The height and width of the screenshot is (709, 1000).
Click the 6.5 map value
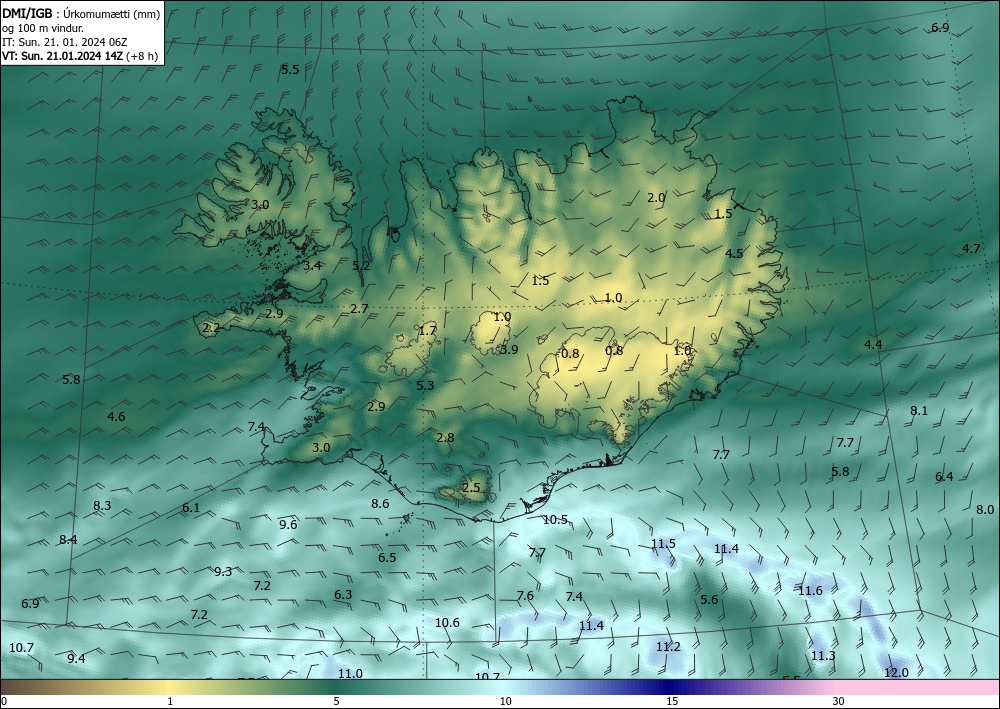[x=387, y=557]
